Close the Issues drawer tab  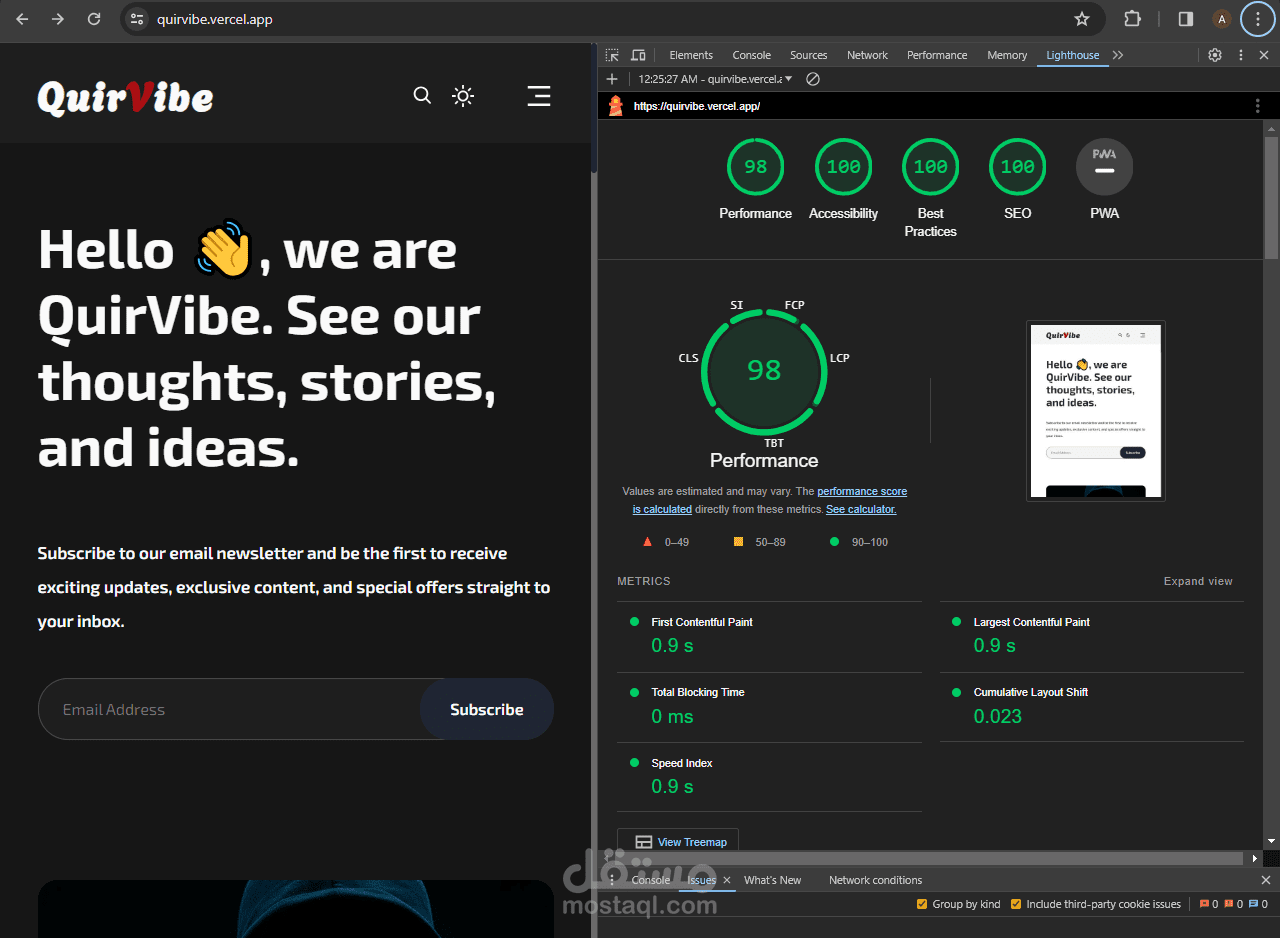[x=727, y=880]
